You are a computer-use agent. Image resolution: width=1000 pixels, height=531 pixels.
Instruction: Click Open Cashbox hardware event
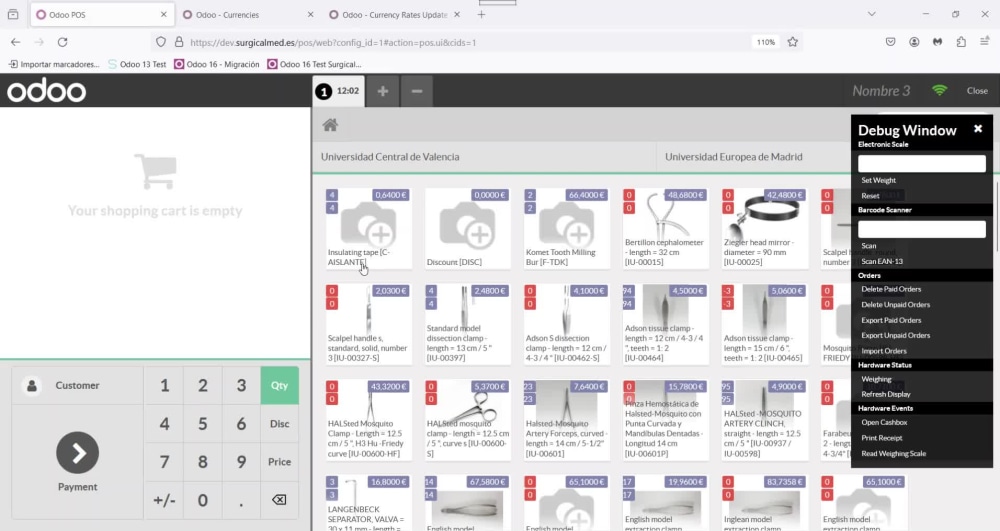tap(884, 422)
